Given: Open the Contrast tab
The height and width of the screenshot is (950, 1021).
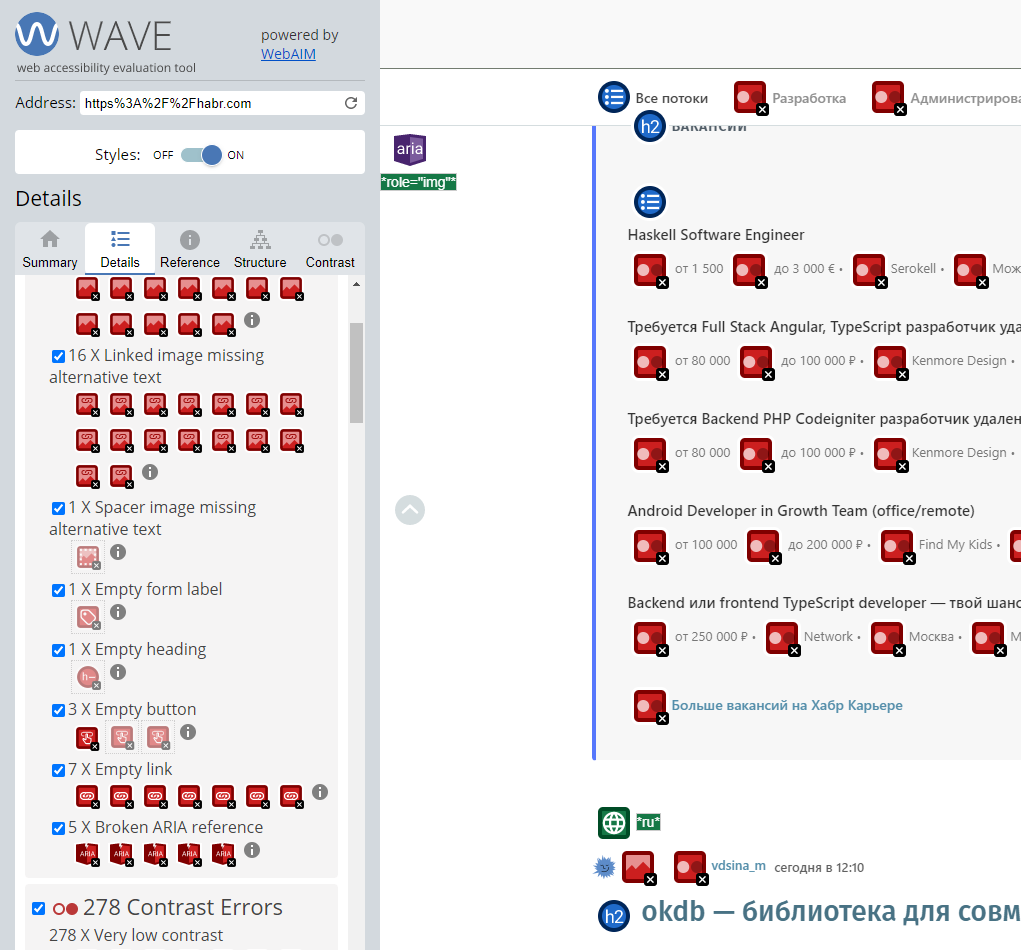Looking at the screenshot, I should [x=330, y=249].
